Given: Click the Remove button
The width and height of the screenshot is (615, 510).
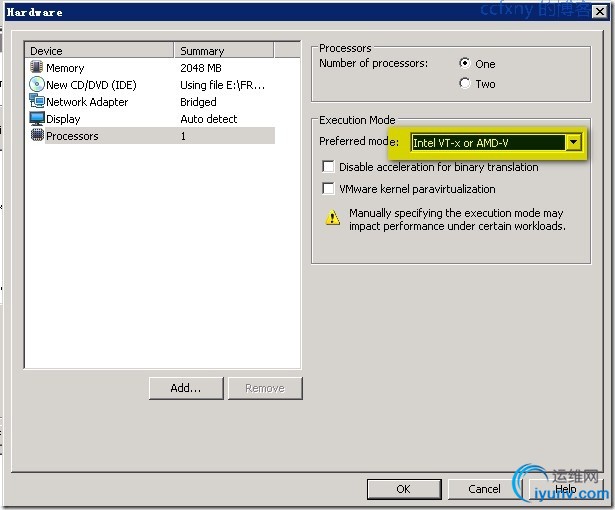Looking at the screenshot, I should (x=265, y=388).
